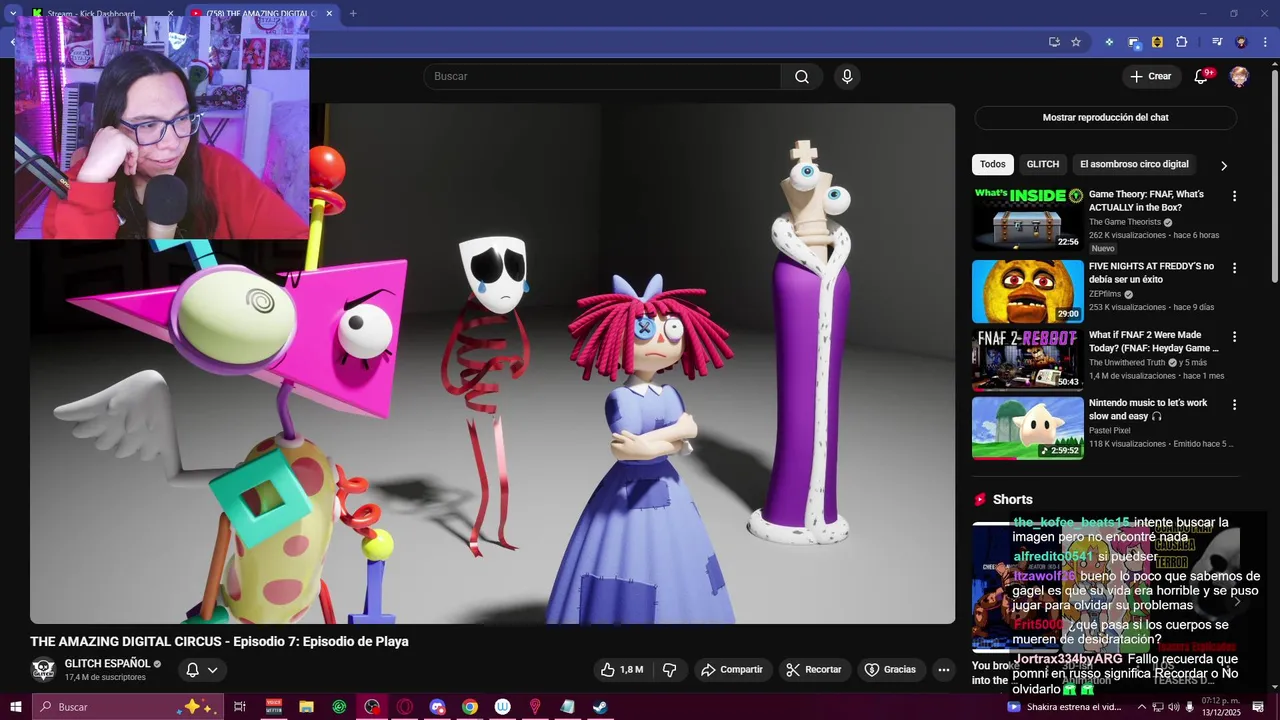Open Chrome profile avatar
Screen dimensions: 1280x720
(1242, 42)
